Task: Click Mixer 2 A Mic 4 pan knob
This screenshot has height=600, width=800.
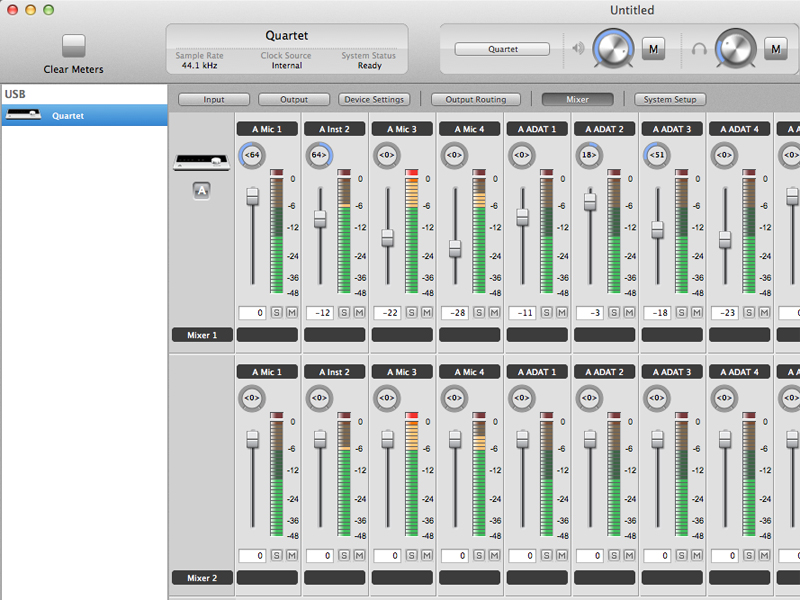Action: point(454,398)
